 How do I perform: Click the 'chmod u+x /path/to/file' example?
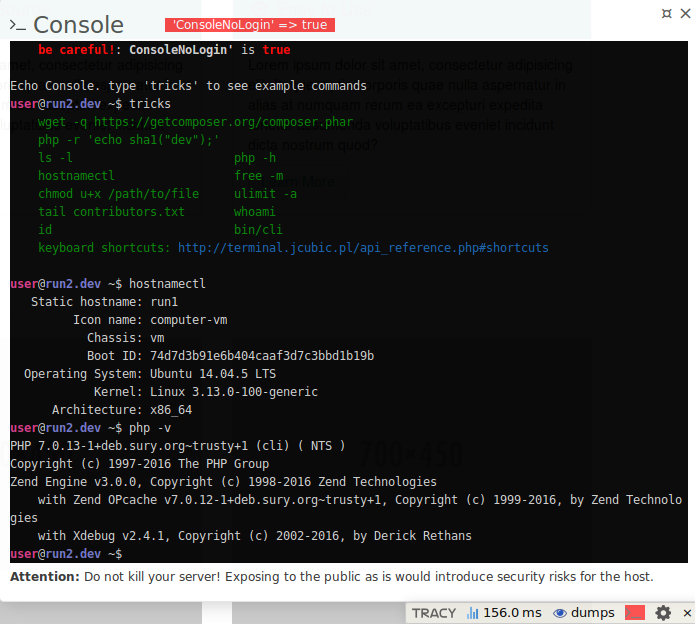pos(118,194)
